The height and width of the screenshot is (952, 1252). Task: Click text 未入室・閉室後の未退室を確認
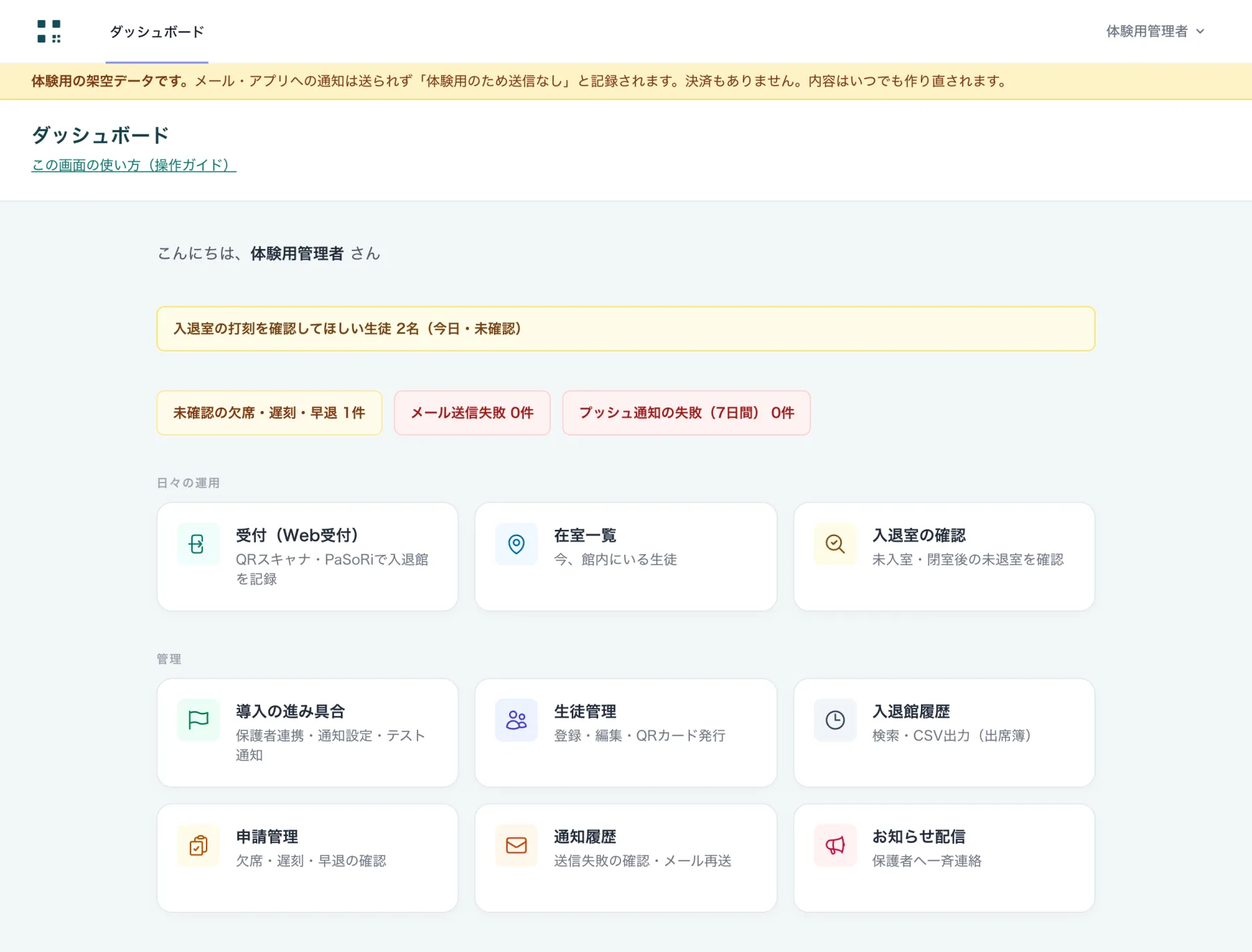tap(968, 559)
